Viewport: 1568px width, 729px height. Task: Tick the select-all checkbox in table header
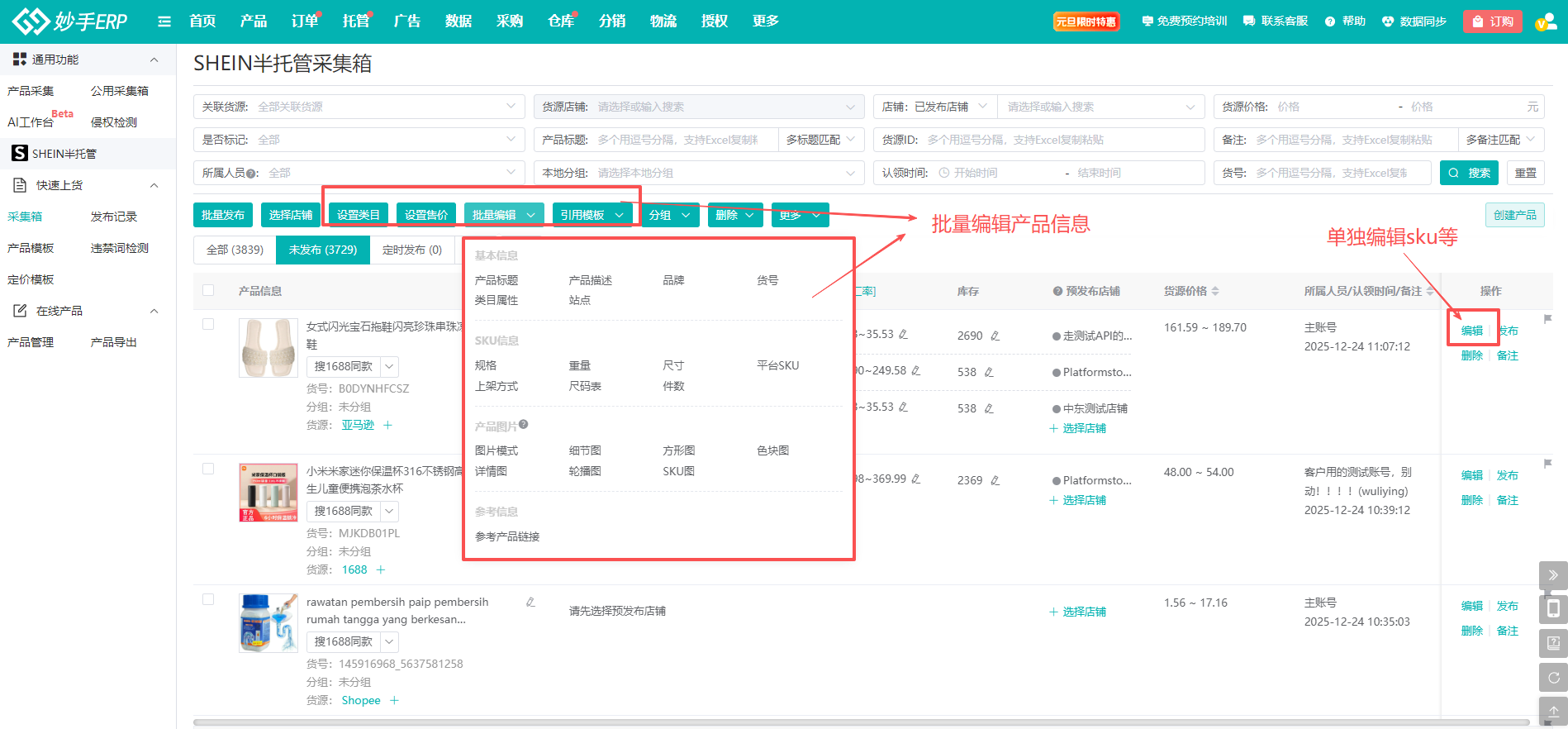coord(208,290)
